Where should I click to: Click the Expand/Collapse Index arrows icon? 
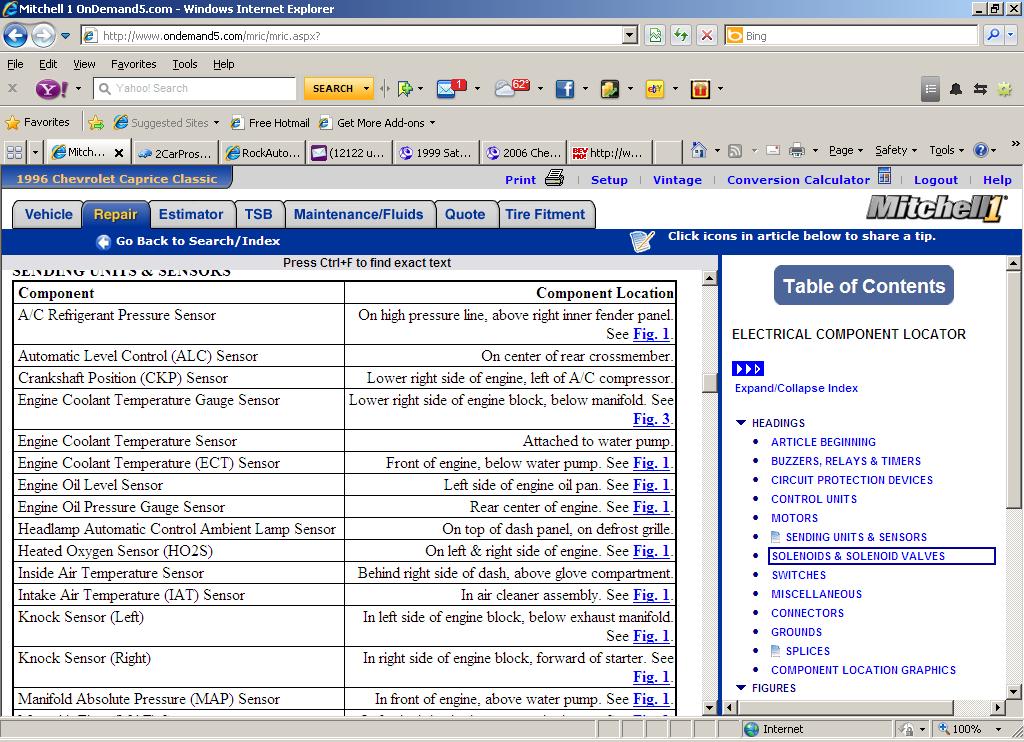pyautogui.click(x=747, y=369)
